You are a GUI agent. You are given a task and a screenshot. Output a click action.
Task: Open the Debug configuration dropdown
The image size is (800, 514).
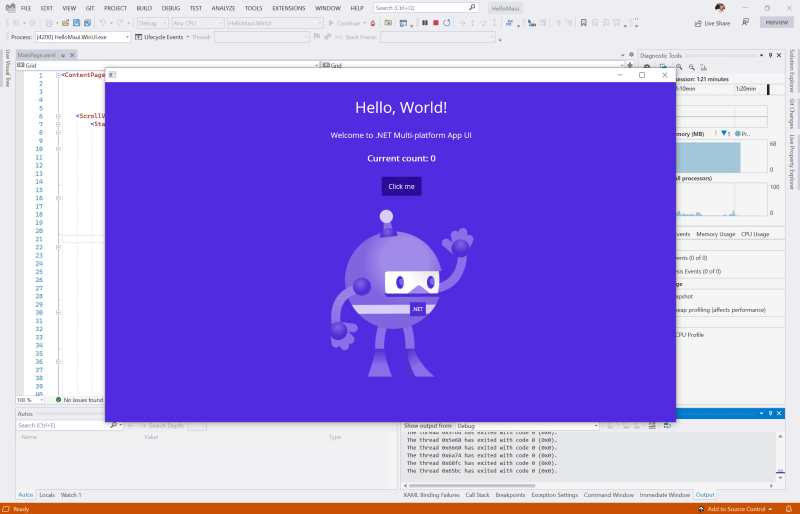pos(153,23)
